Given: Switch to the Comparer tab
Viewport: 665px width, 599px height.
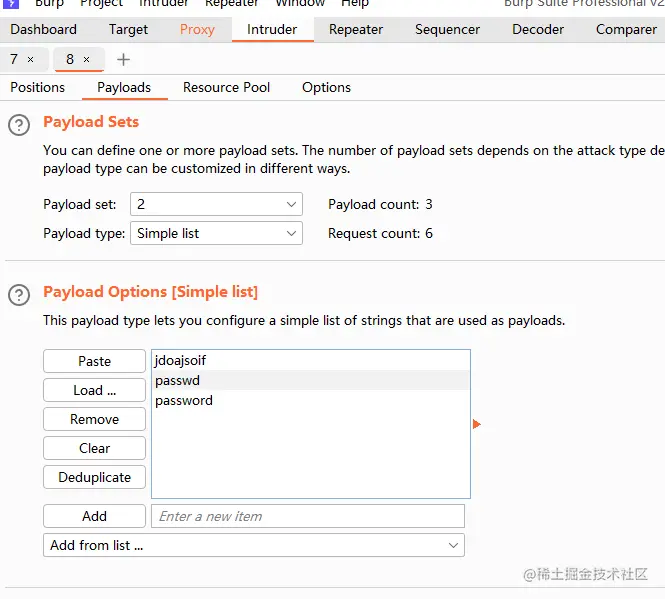Looking at the screenshot, I should [x=626, y=29].
